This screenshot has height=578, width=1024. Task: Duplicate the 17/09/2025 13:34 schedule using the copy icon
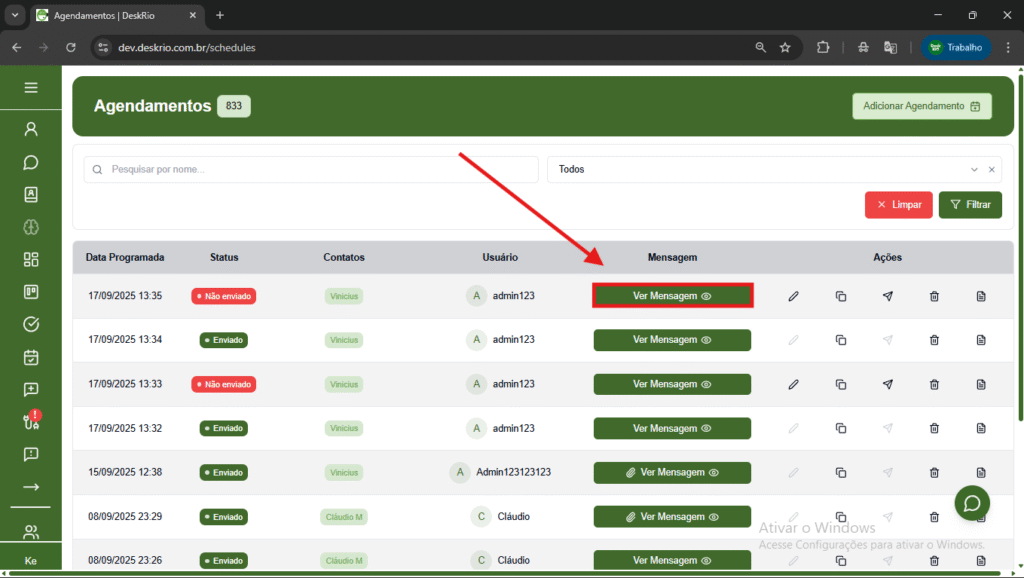(x=841, y=340)
